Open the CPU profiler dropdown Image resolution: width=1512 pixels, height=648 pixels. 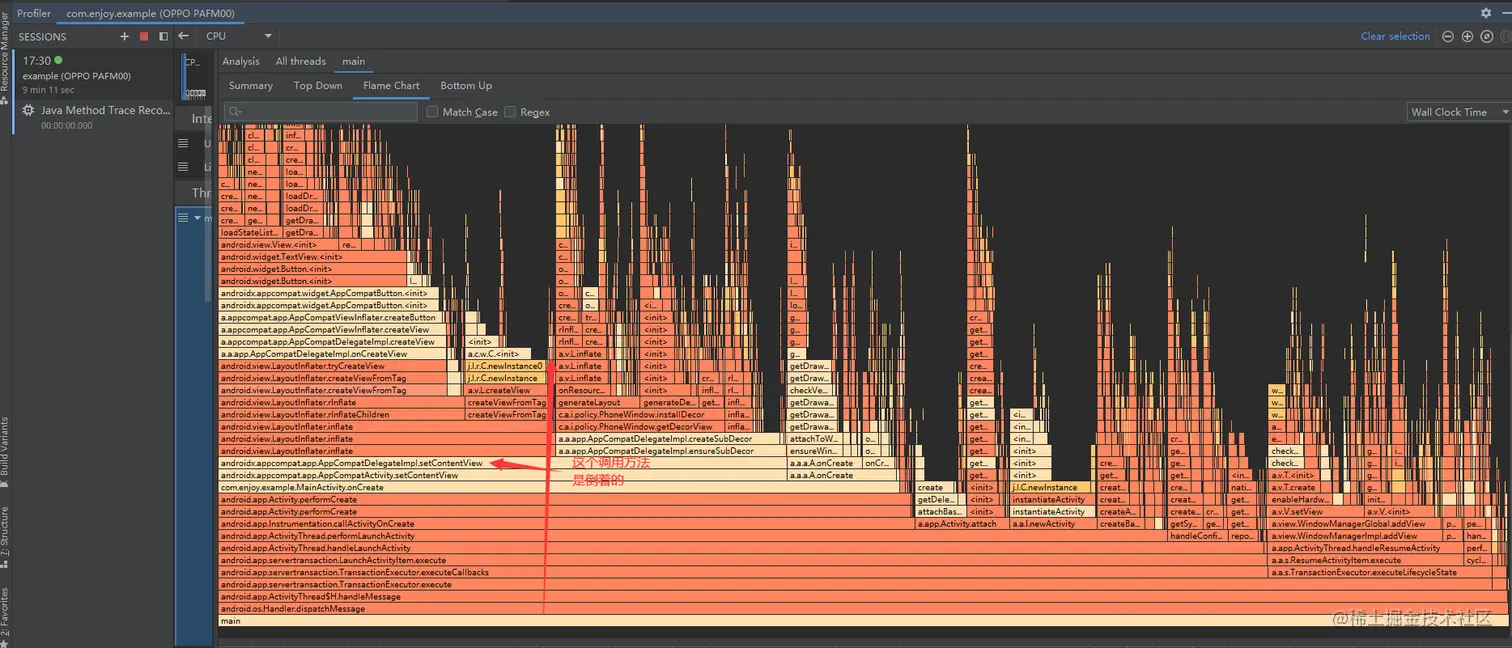[x=238, y=36]
